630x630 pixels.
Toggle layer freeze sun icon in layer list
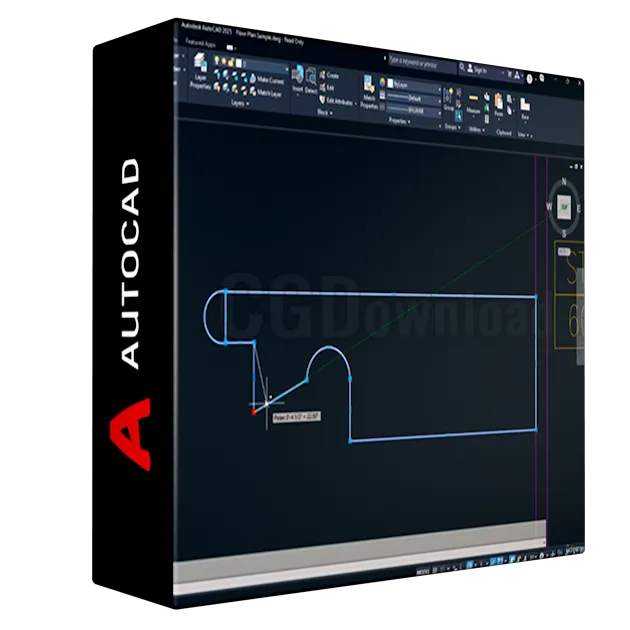[224, 61]
